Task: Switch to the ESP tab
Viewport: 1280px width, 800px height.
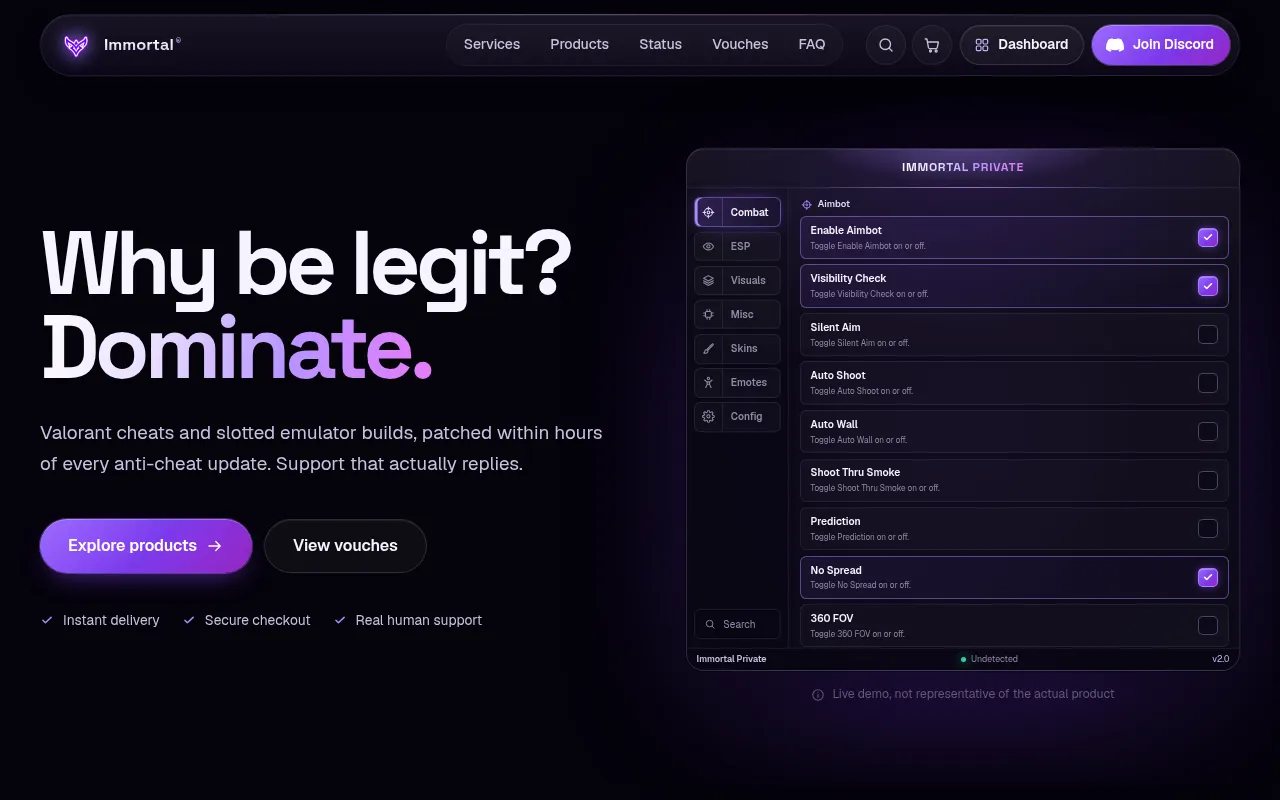Action: (x=738, y=246)
